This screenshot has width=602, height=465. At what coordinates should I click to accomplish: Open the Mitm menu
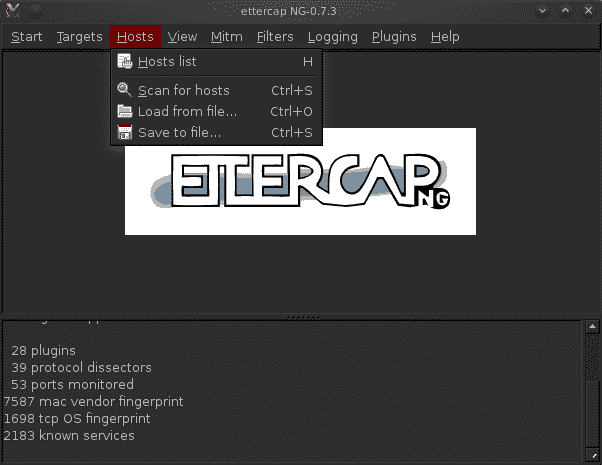227,37
